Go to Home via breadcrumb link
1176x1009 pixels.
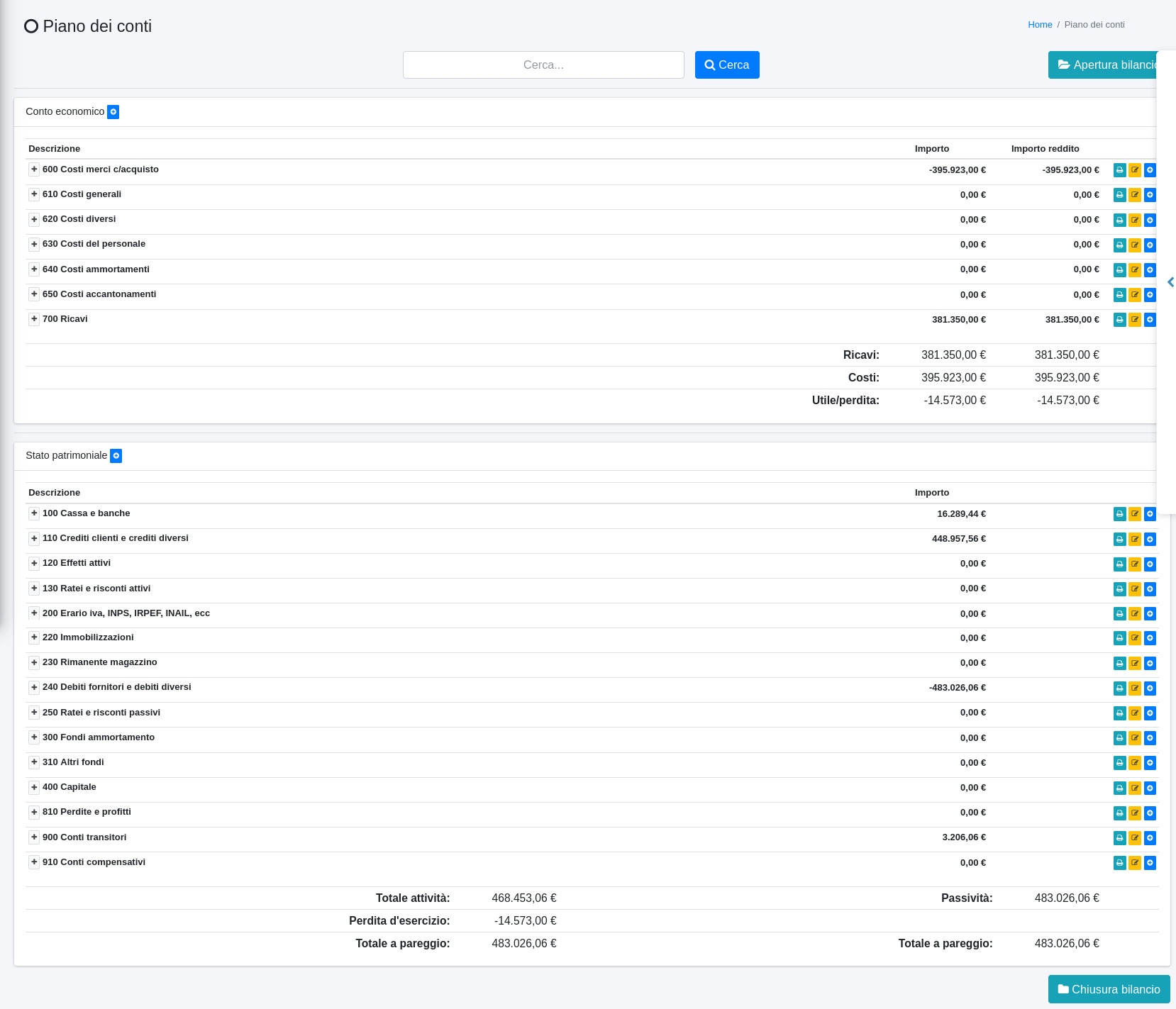pyautogui.click(x=1039, y=25)
